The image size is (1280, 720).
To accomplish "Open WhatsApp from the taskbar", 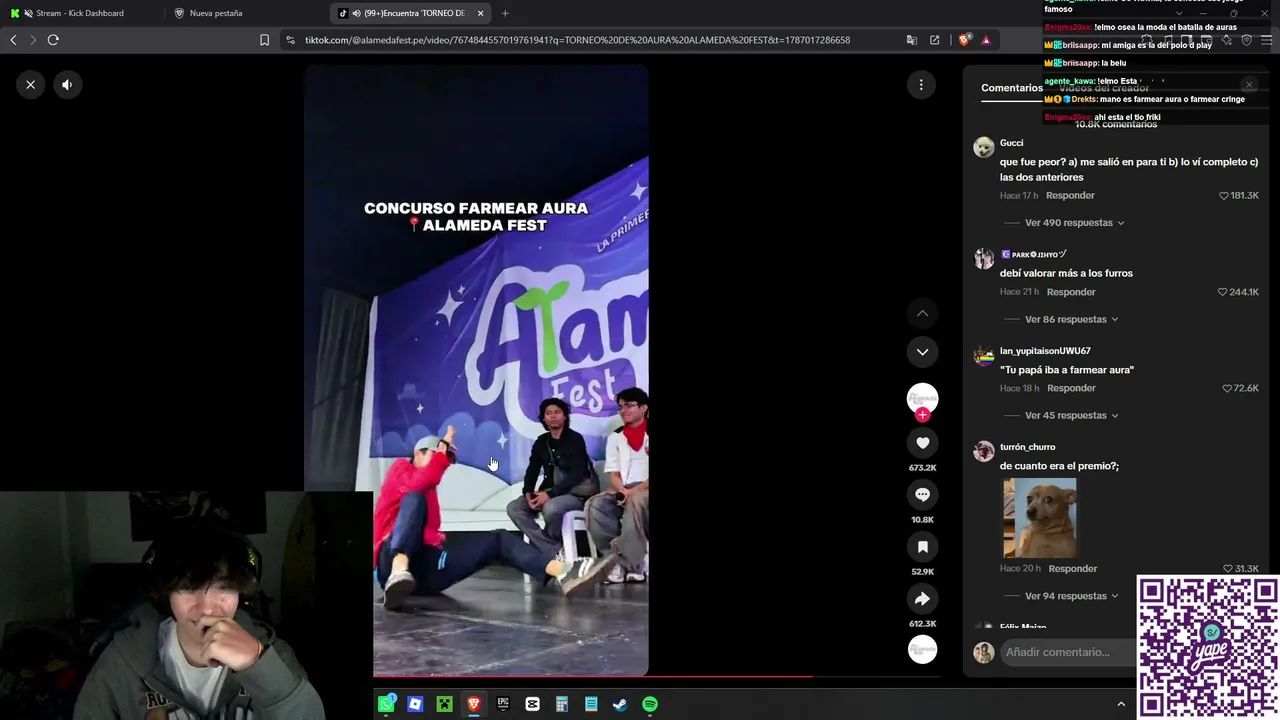I will point(386,704).
